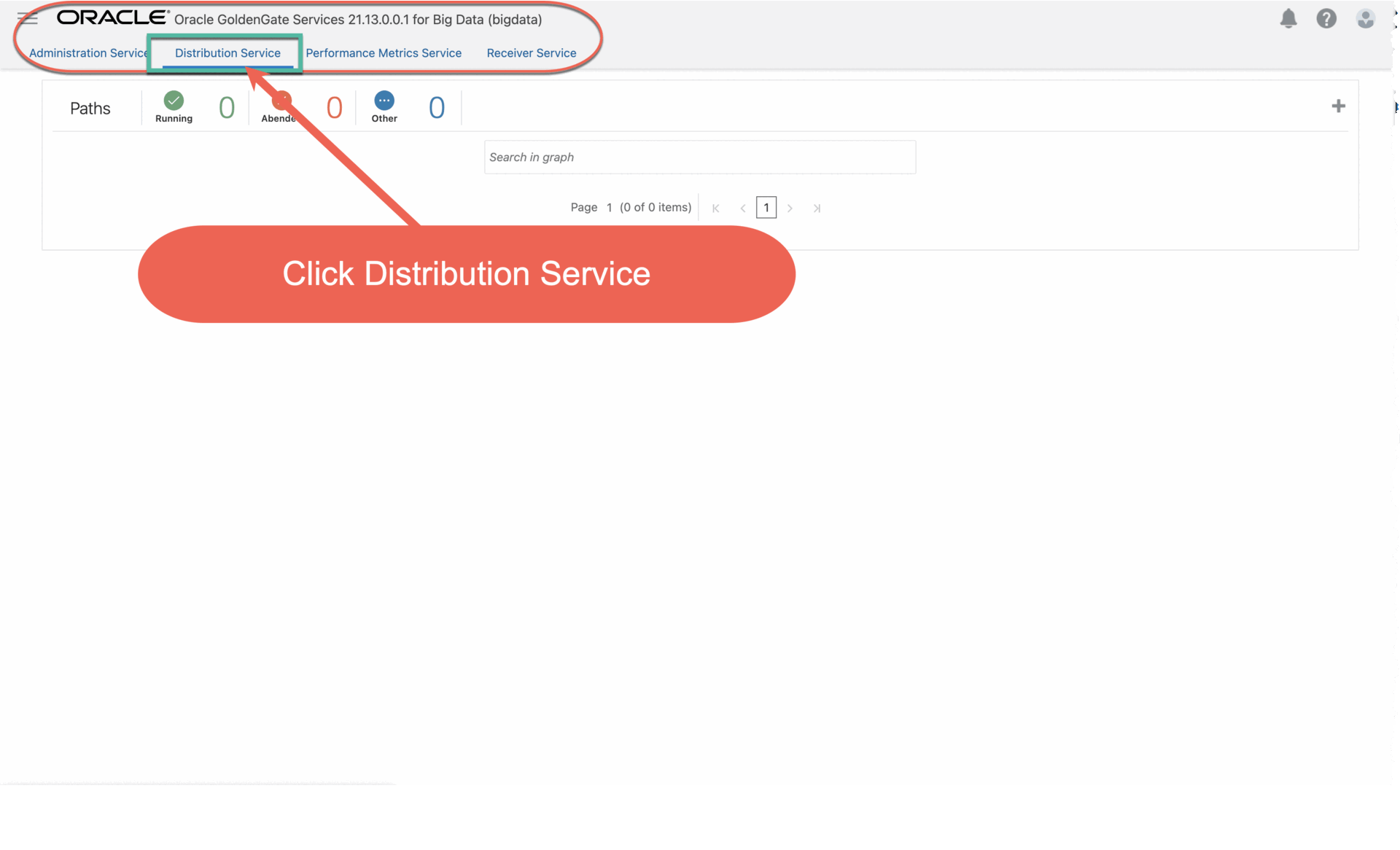Open the help question mark icon
Viewport: 1400px width, 850px height.
1326,18
